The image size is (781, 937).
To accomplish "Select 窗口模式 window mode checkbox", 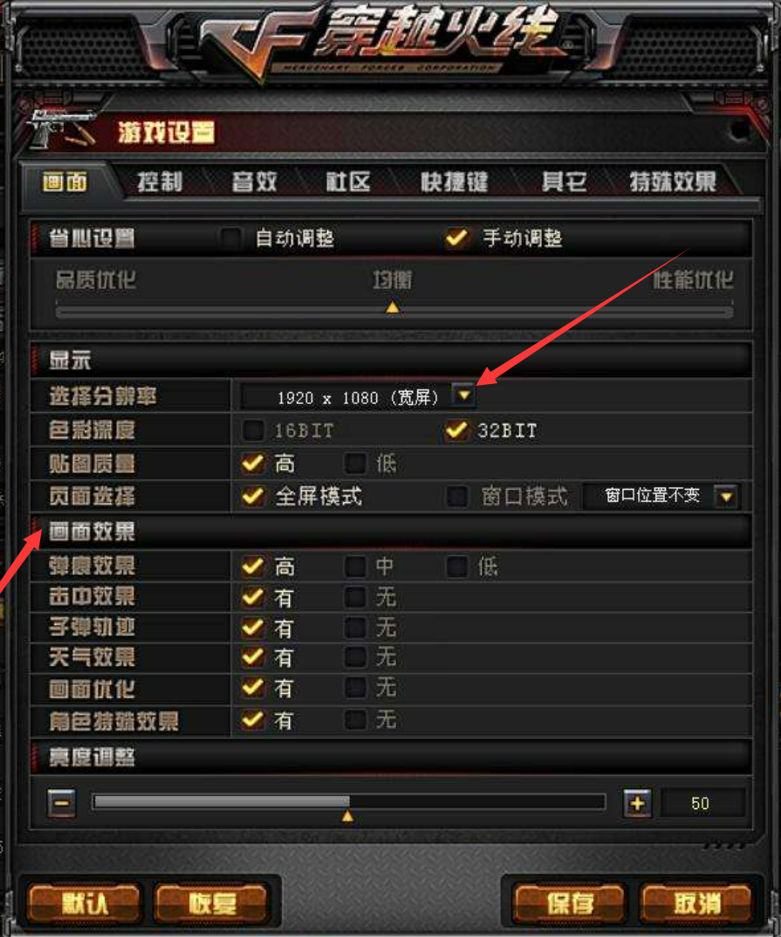I will pyautogui.click(x=458, y=496).
